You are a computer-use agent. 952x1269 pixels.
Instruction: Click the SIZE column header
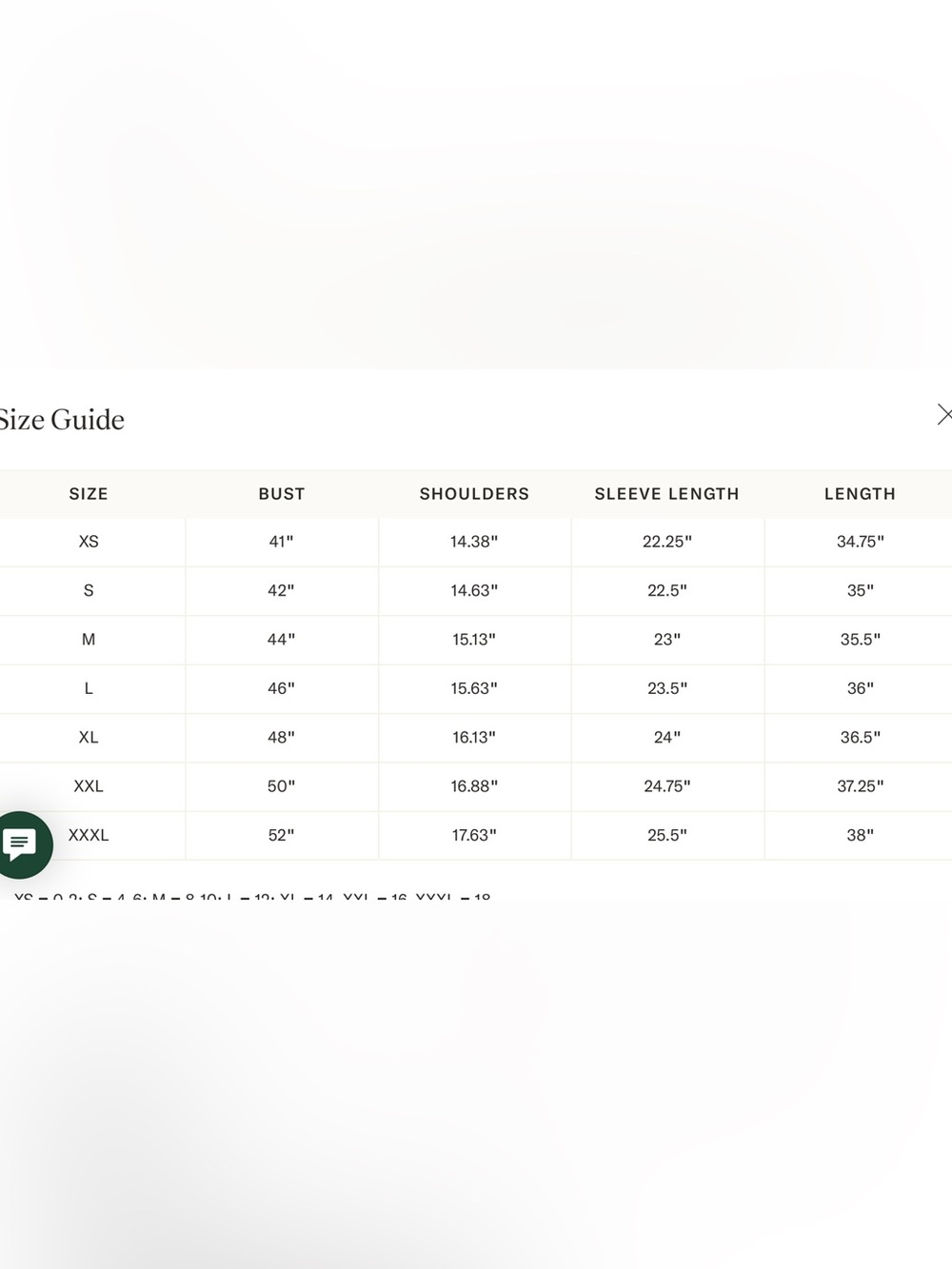pos(89,494)
